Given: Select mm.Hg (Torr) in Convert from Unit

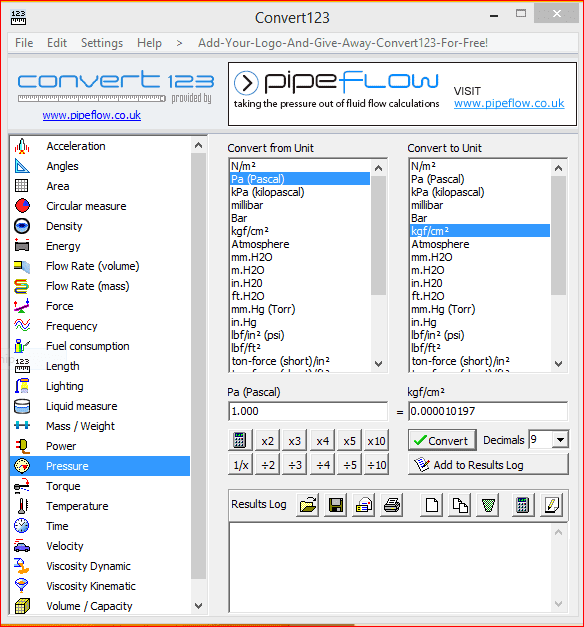Looking at the screenshot, I should (x=300, y=309).
